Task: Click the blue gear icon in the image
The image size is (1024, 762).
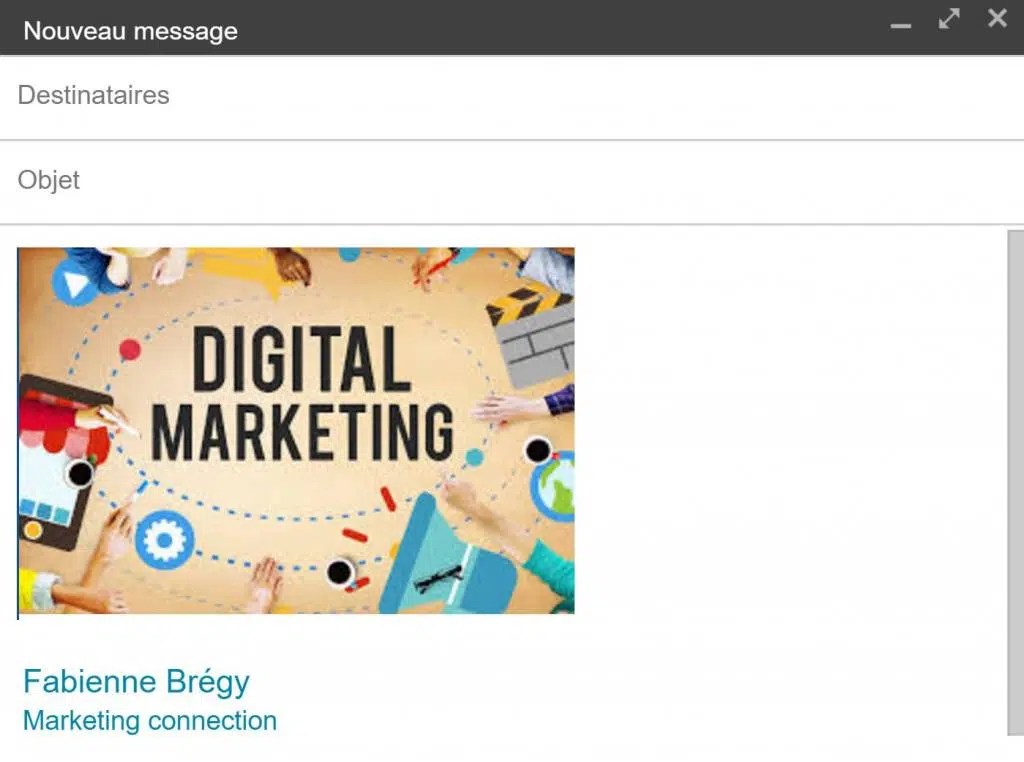Action: pos(163,540)
